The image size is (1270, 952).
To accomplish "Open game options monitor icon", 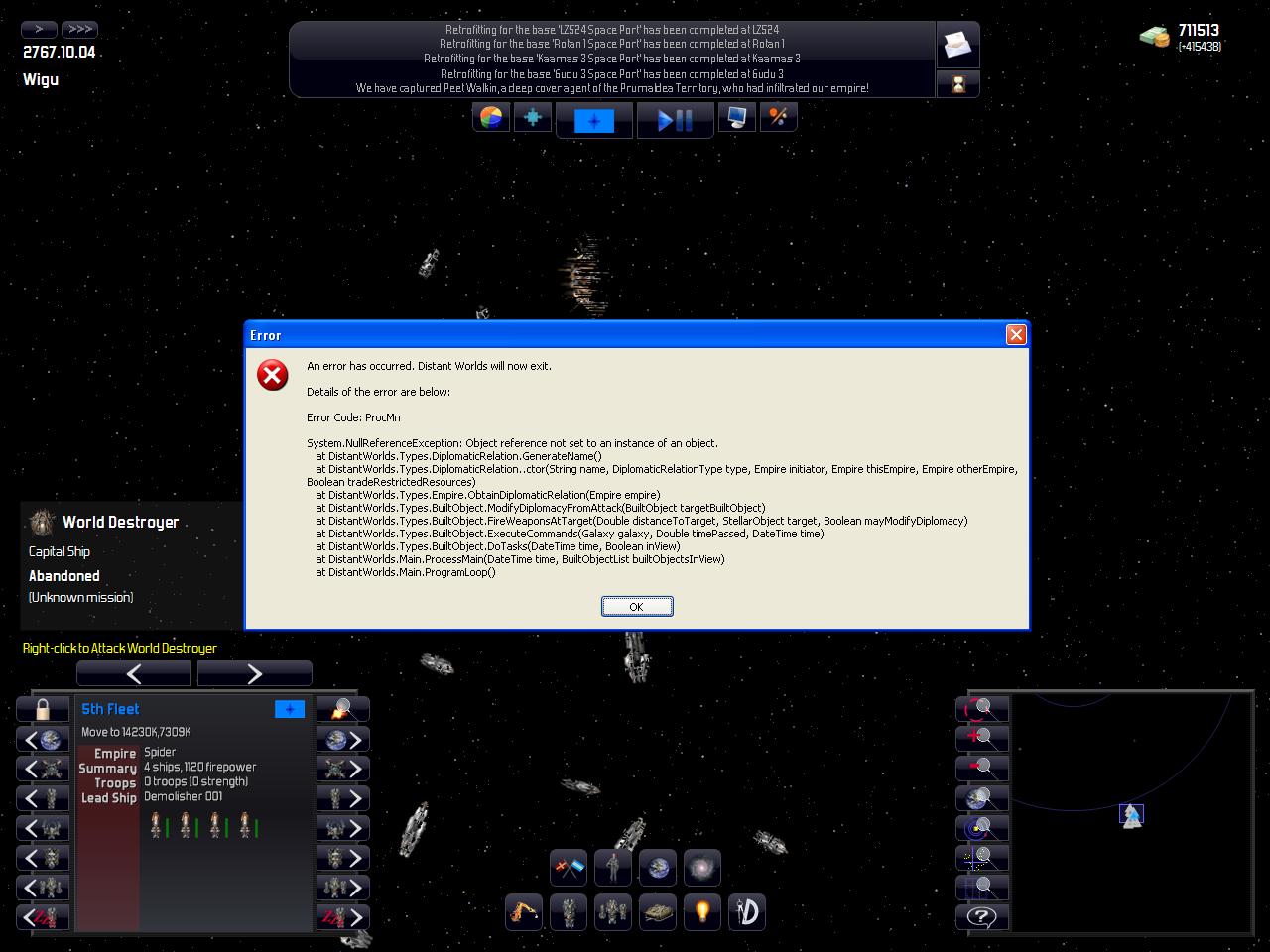I will click(736, 118).
